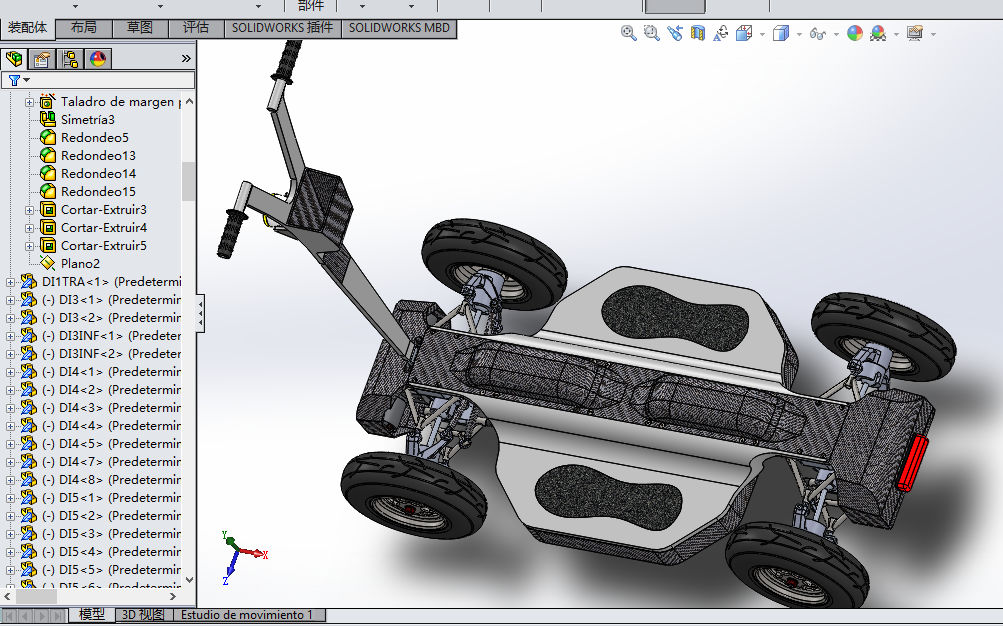Activate the Section View tool
This screenshot has width=1003, height=626.
coord(697,33)
